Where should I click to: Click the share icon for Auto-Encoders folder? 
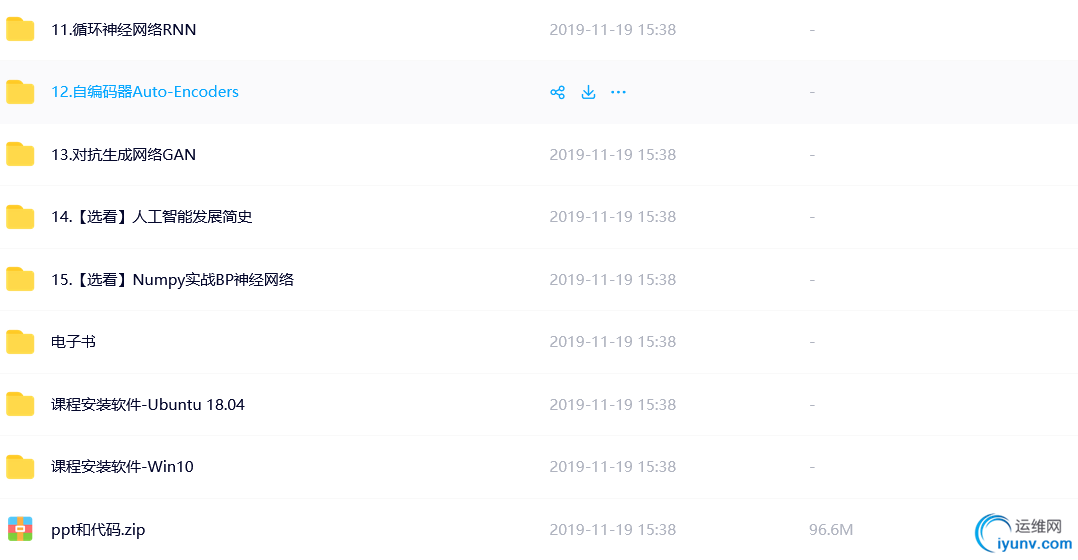point(558,92)
